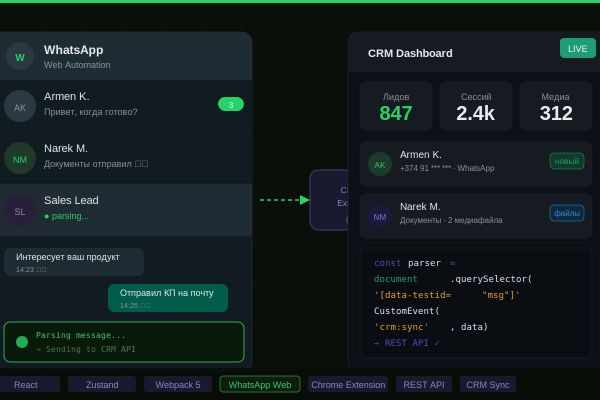Click the WhatsApp header title
600x400 pixels.
(73, 50)
